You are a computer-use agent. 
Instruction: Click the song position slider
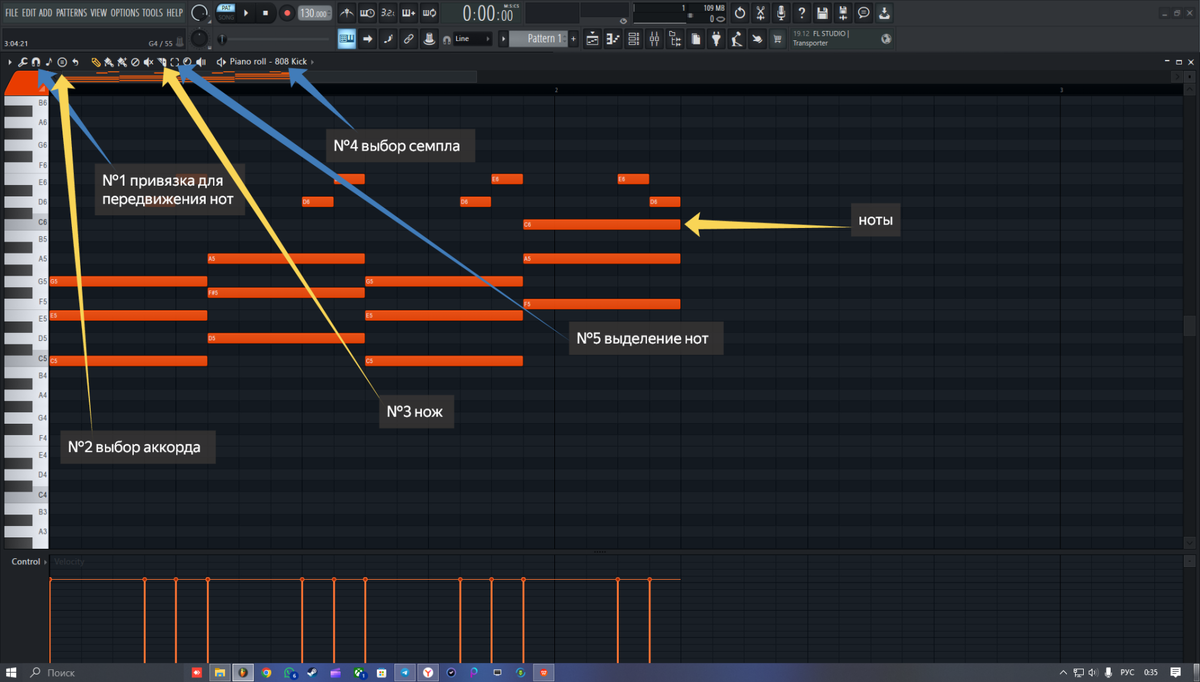[273, 39]
